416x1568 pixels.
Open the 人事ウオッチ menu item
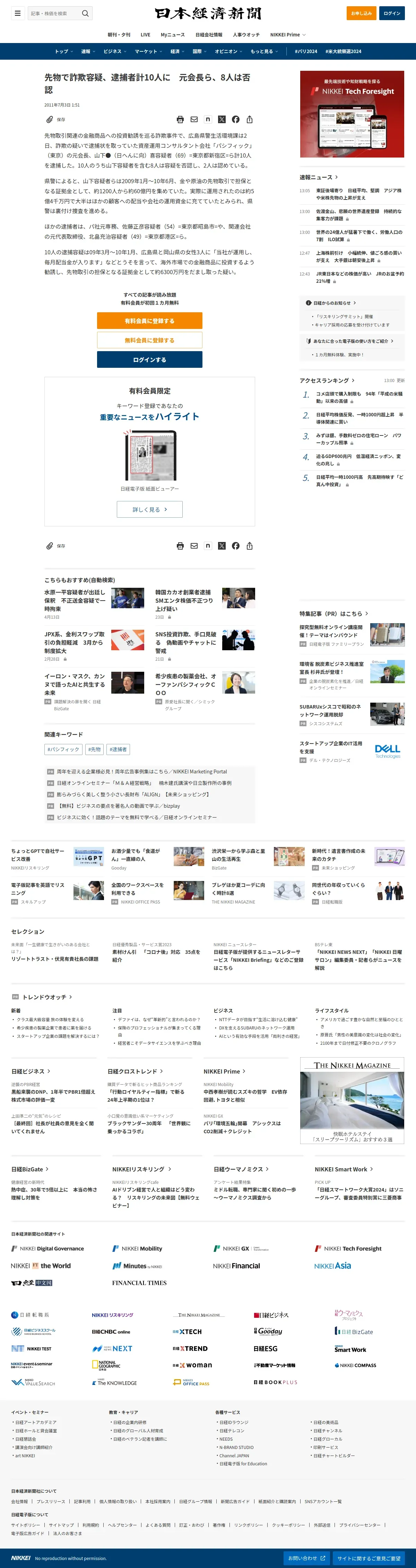click(x=246, y=35)
